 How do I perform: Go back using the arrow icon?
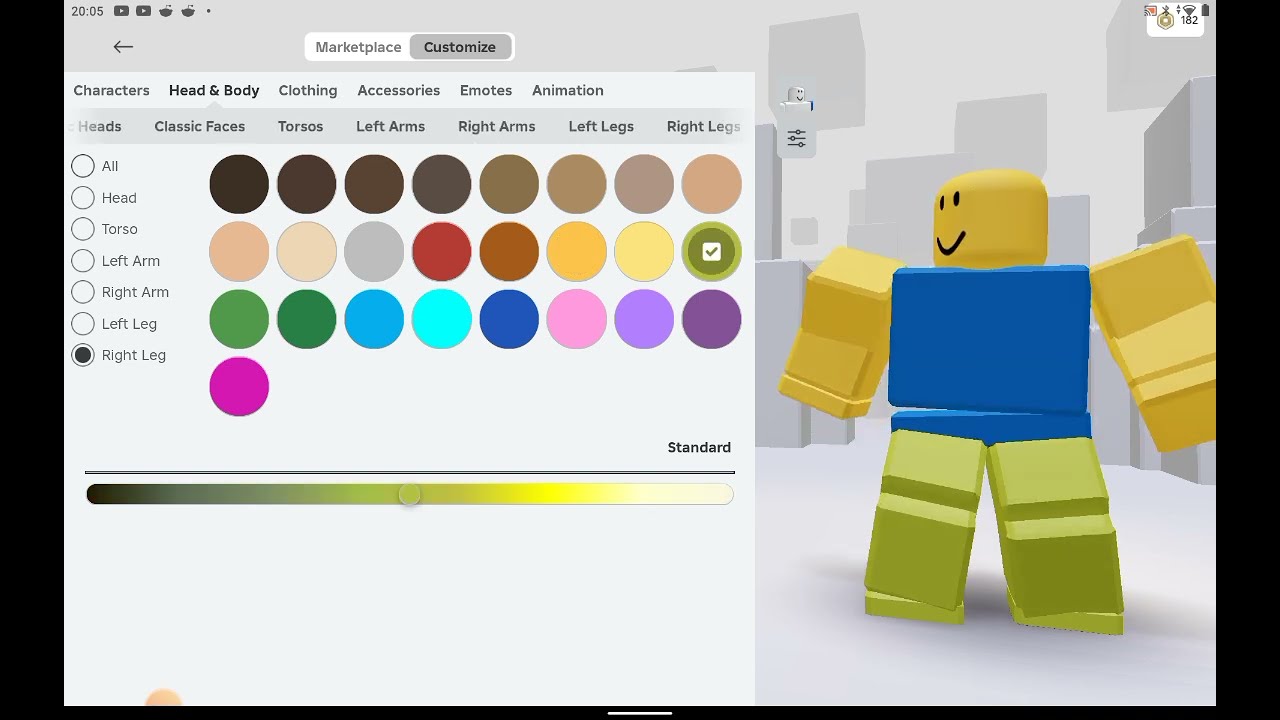tap(123, 46)
